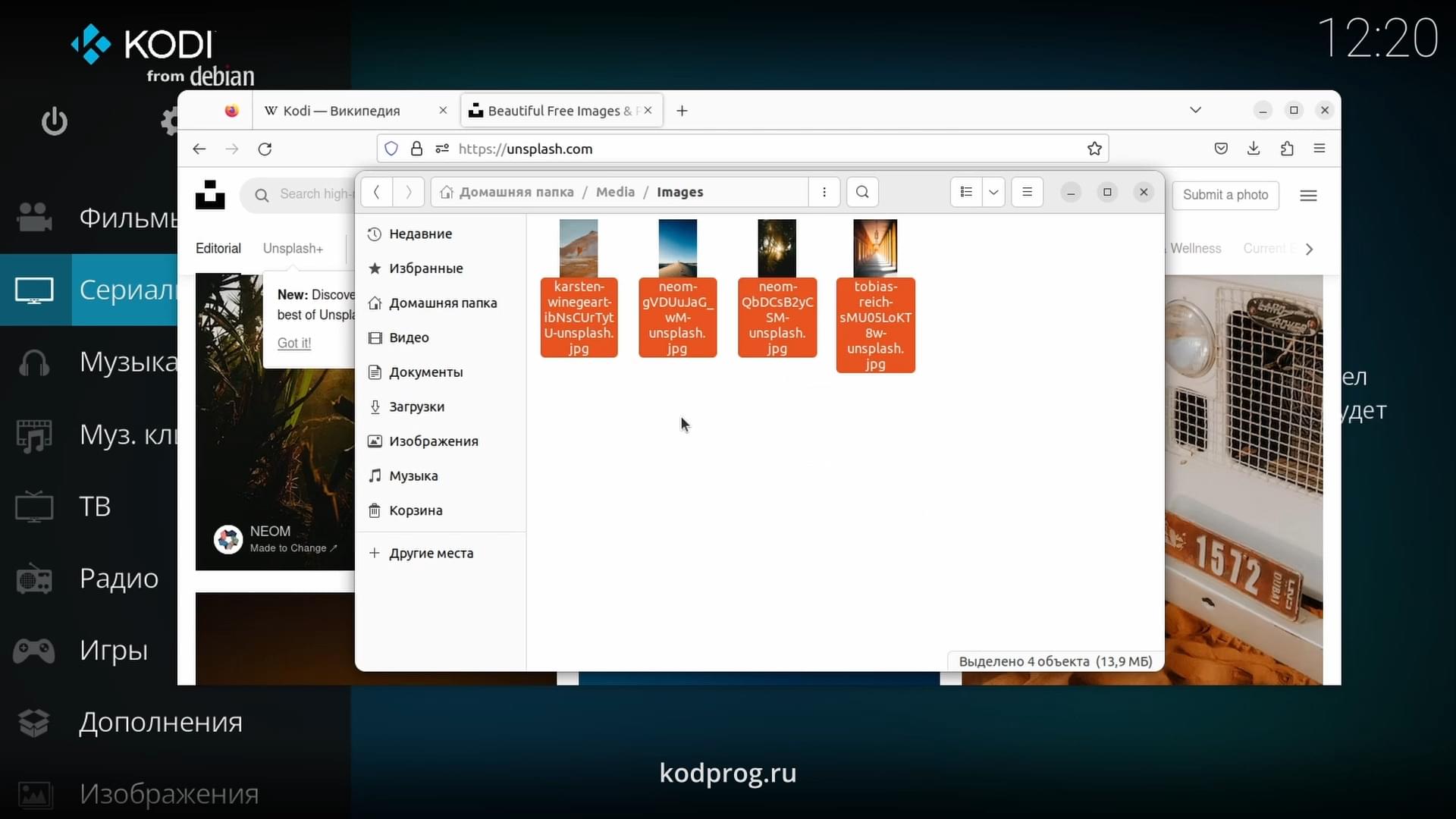1456x819 pixels.
Task: Click the tracking protection shield icon
Action: pyautogui.click(x=391, y=149)
